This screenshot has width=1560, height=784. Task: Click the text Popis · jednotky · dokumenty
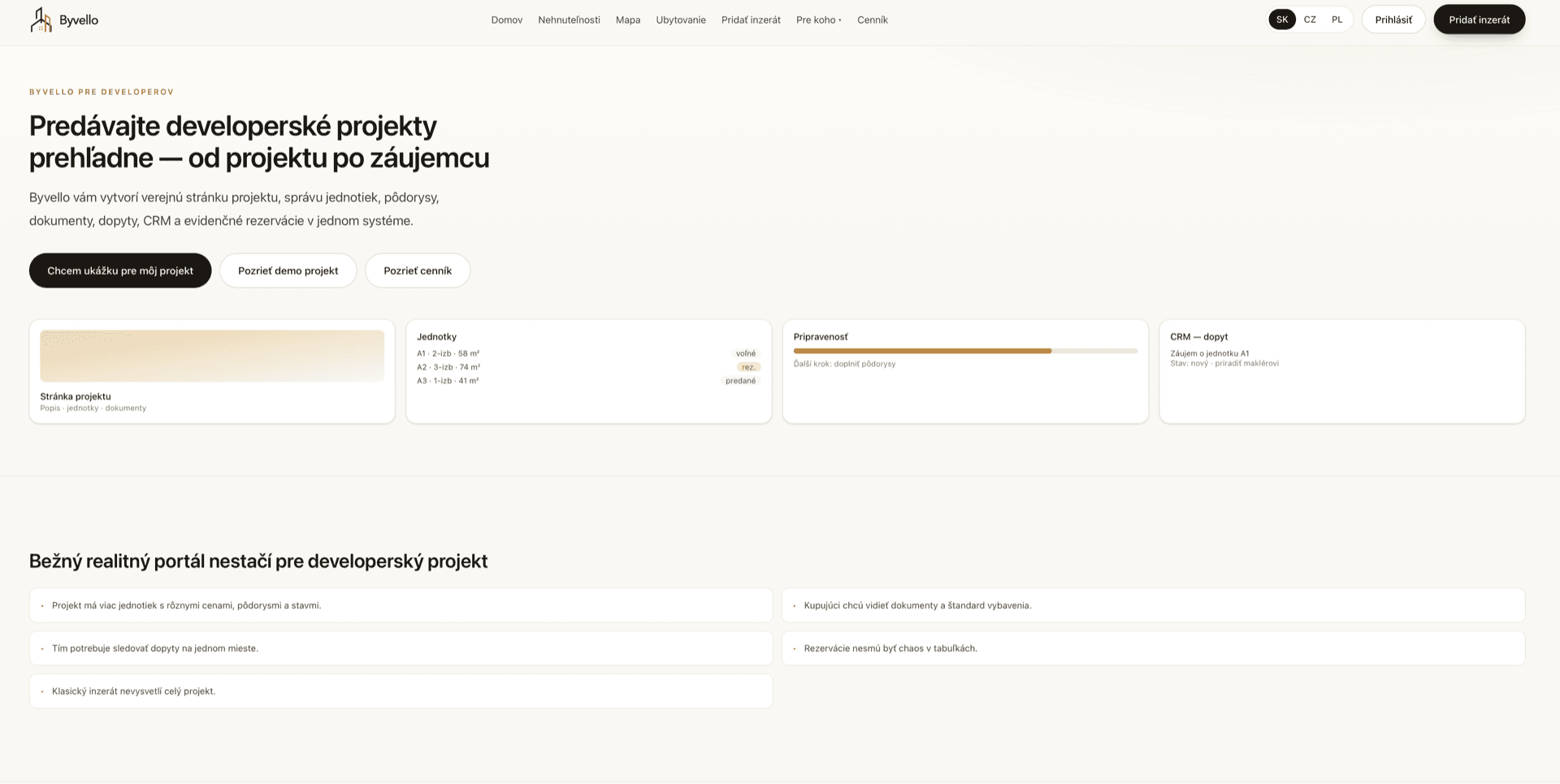[x=93, y=408]
